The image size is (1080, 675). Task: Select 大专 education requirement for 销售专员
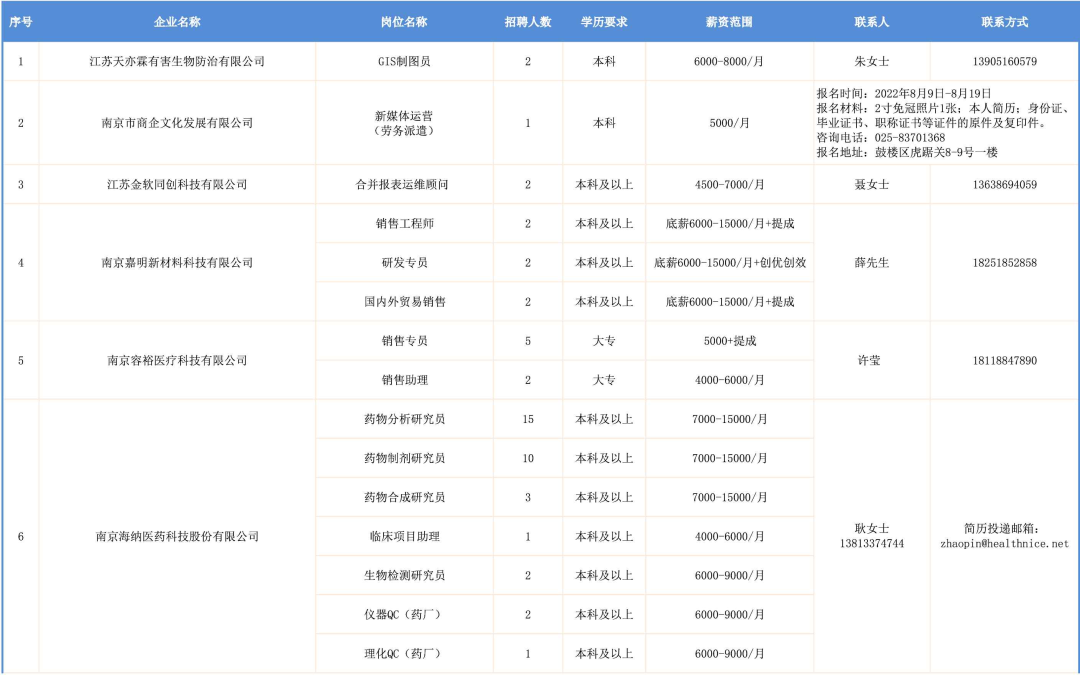605,341
